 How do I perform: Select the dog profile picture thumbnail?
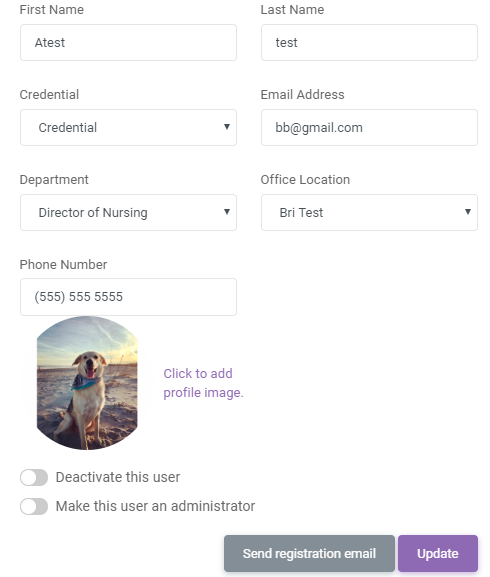point(87,383)
